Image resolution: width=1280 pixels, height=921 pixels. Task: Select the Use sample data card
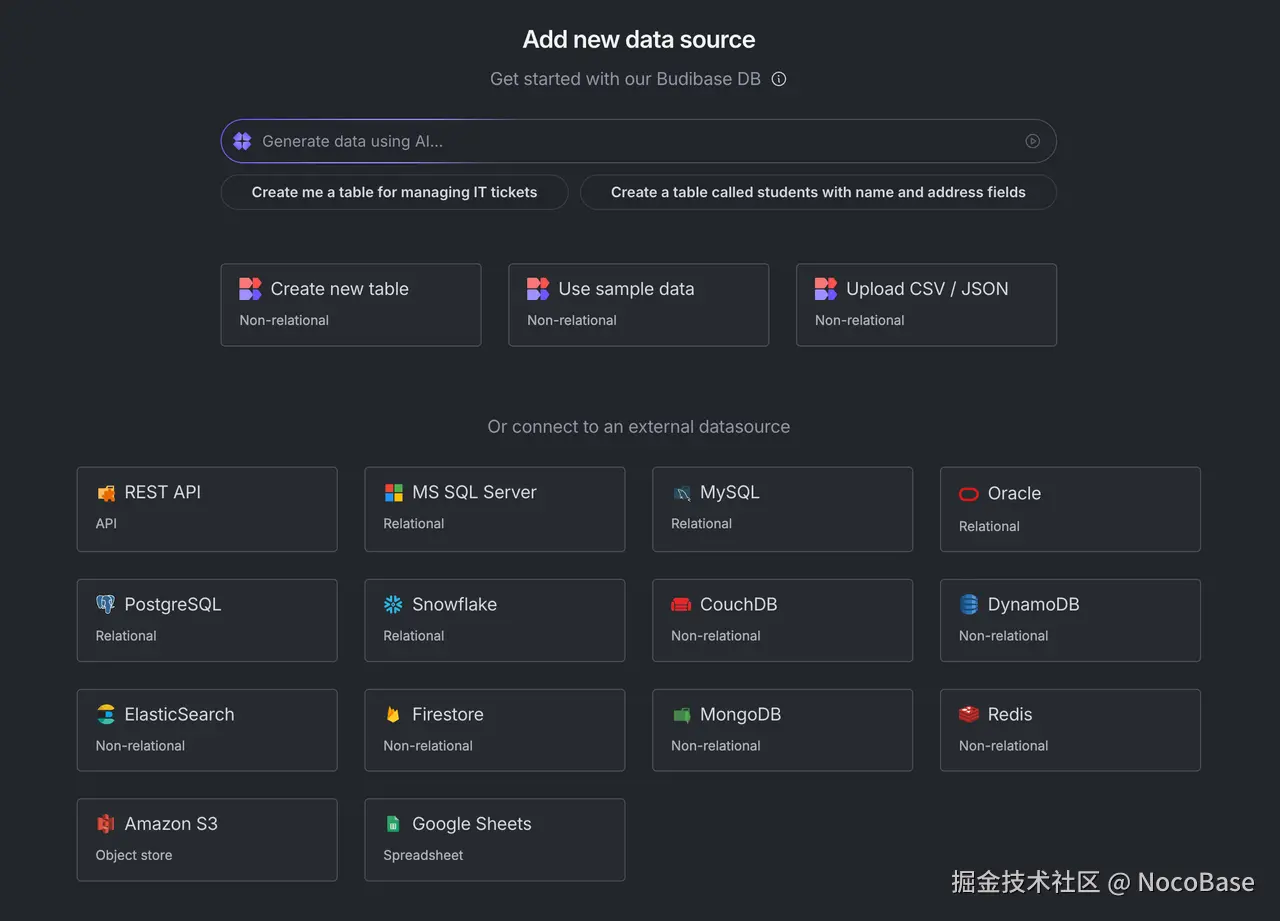pos(638,304)
